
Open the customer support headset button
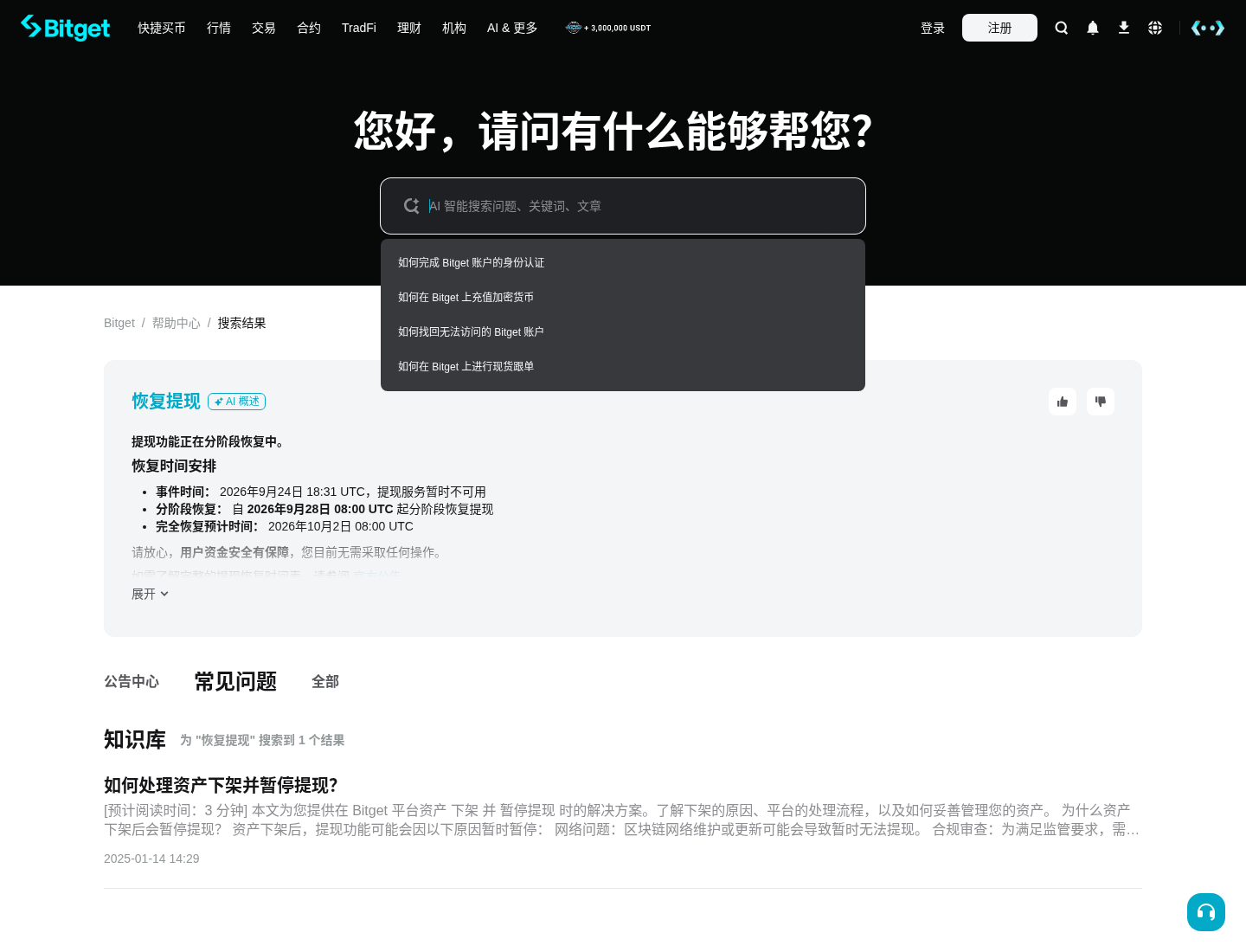tap(1206, 912)
